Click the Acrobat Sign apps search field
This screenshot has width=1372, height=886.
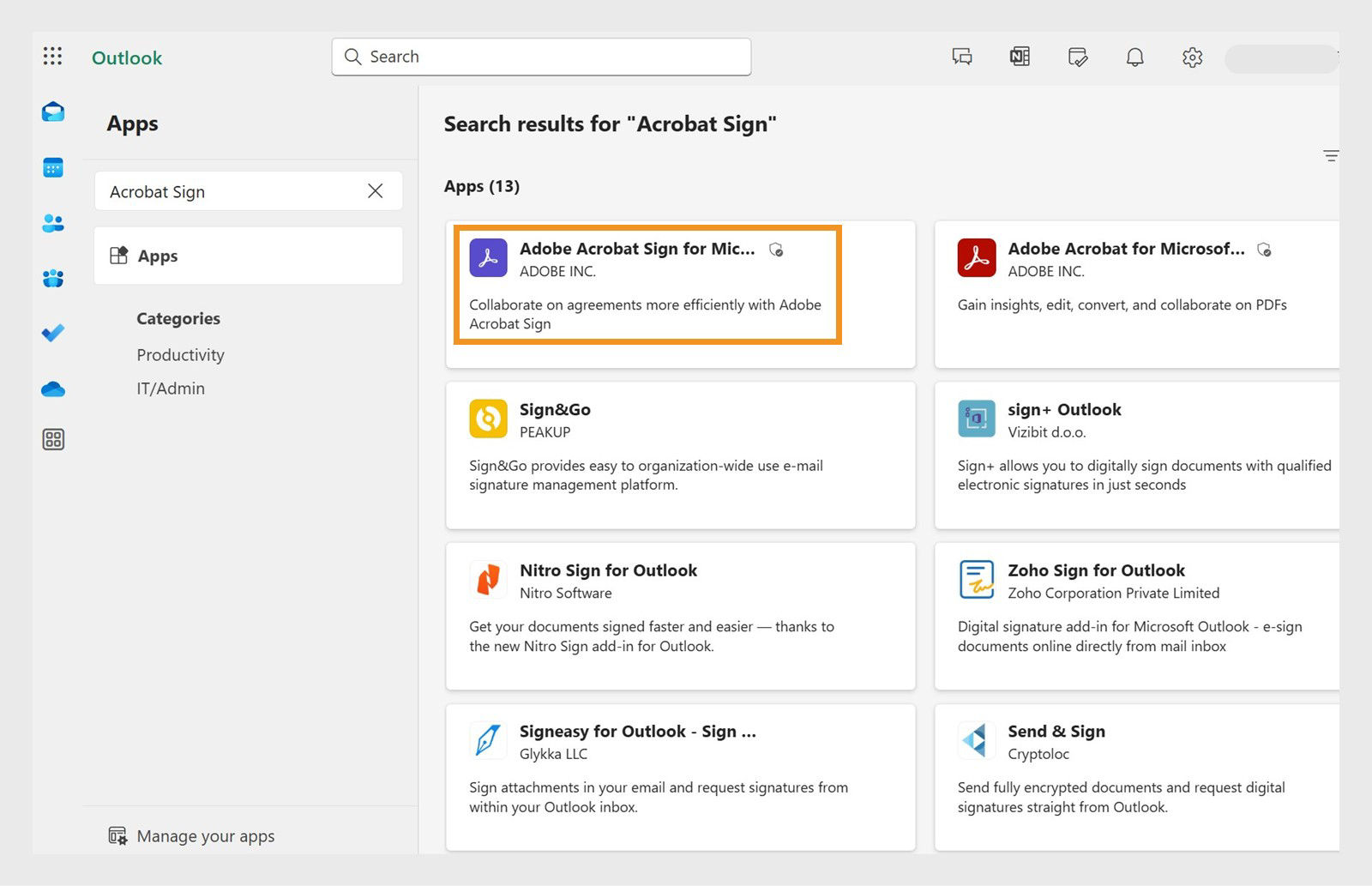click(249, 191)
